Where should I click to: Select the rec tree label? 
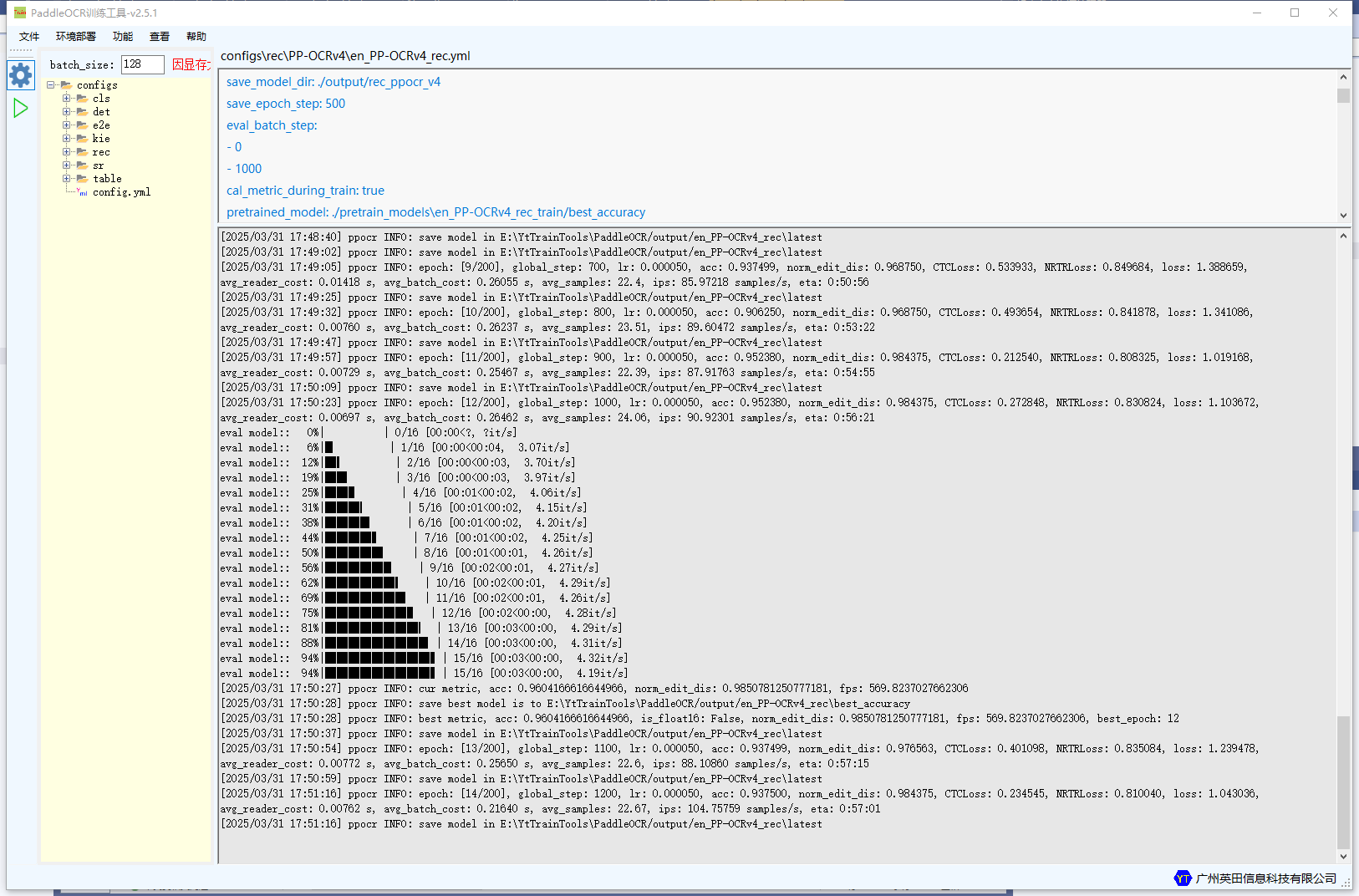click(x=101, y=152)
